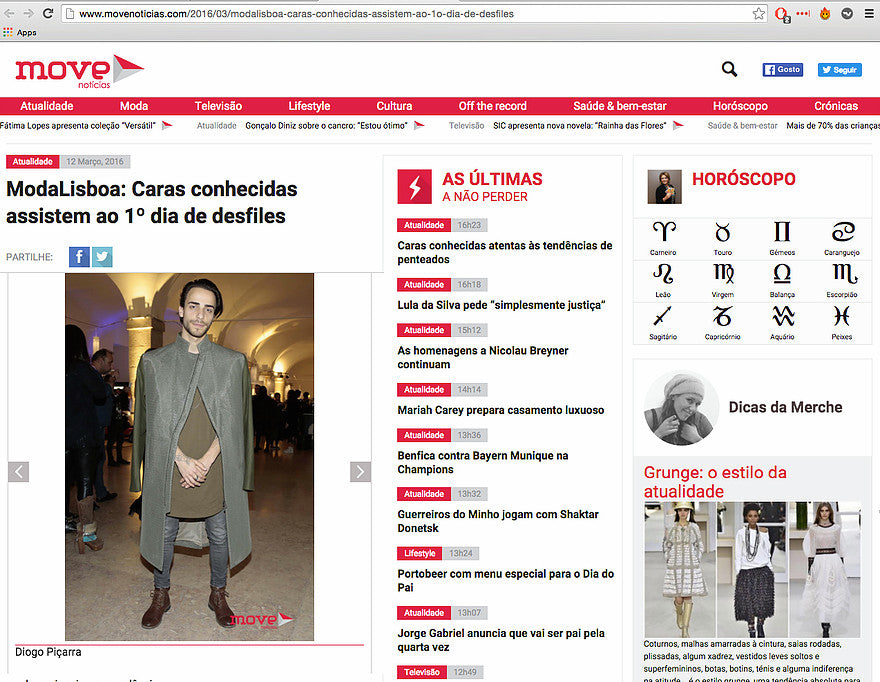Viewport: 880px width, 682px height.
Task: Open Grunge: o estilo da atualidade article
Action: (x=715, y=482)
